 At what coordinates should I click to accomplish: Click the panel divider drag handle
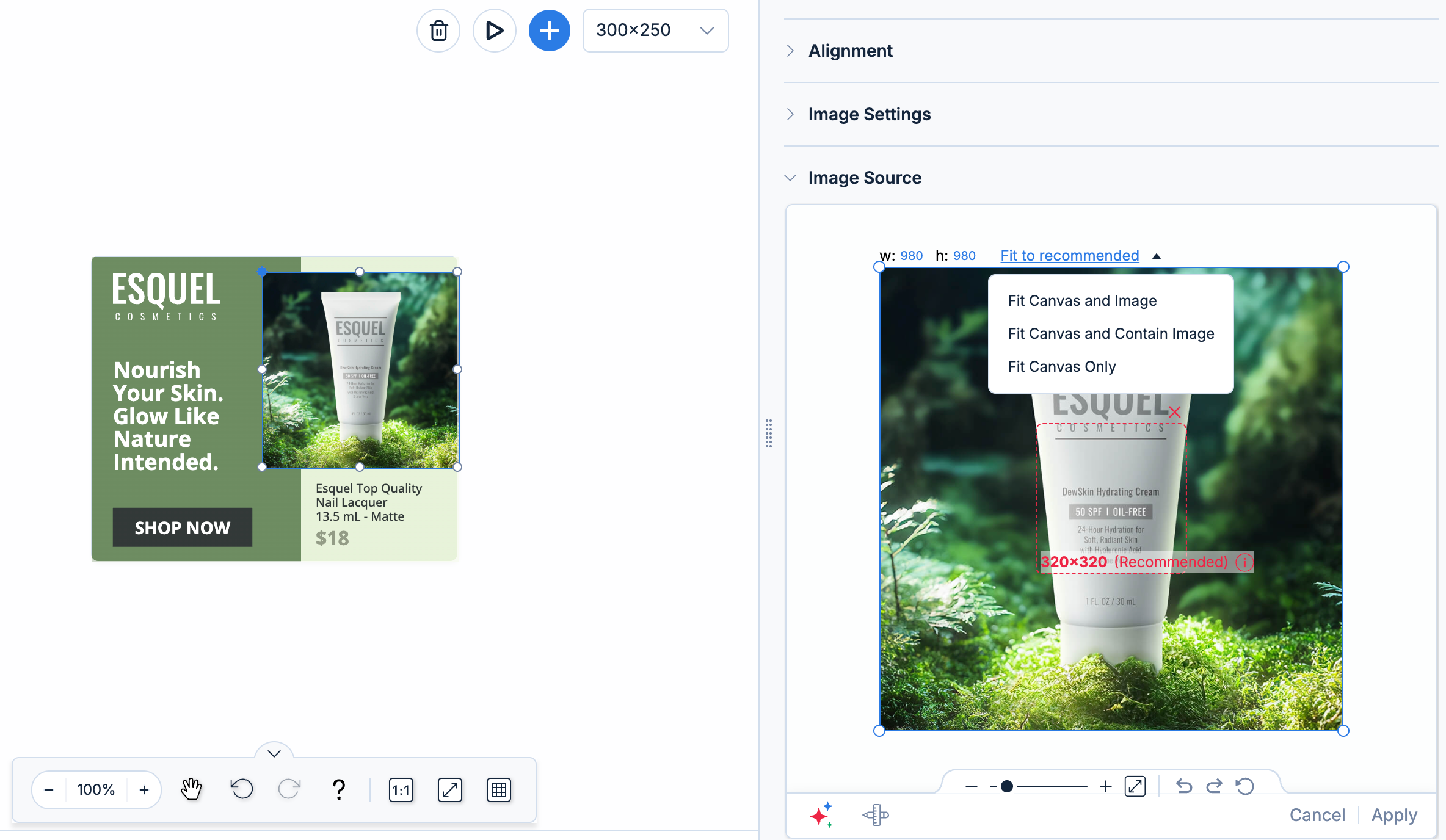click(769, 433)
